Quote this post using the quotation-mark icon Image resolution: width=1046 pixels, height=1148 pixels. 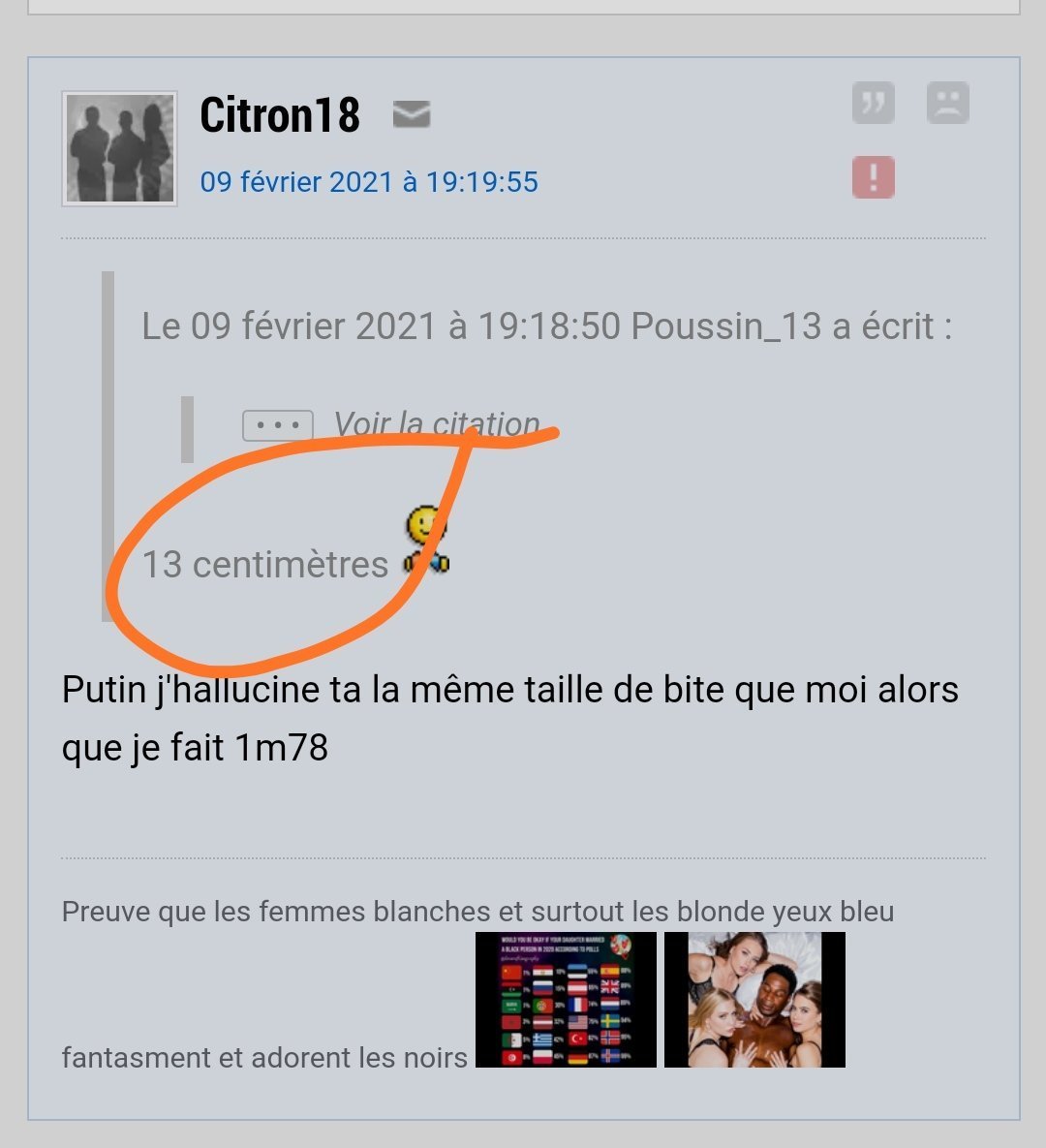(874, 103)
